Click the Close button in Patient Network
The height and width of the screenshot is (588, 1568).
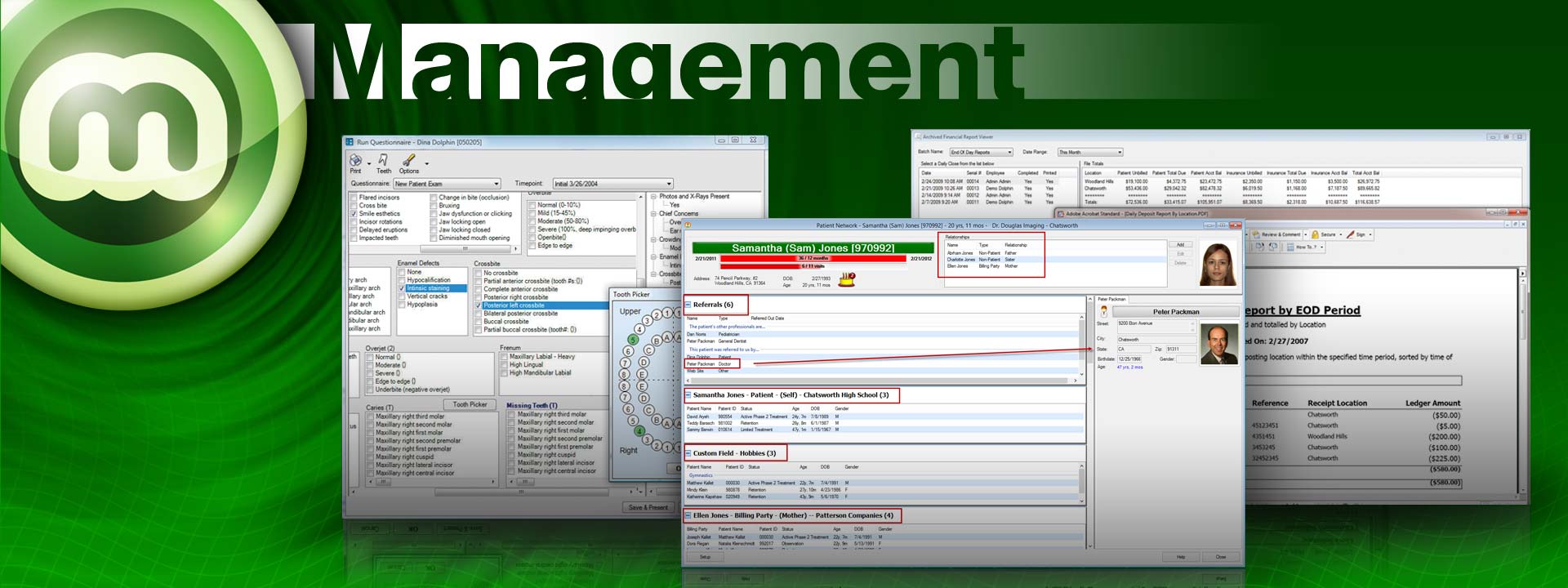[1221, 557]
